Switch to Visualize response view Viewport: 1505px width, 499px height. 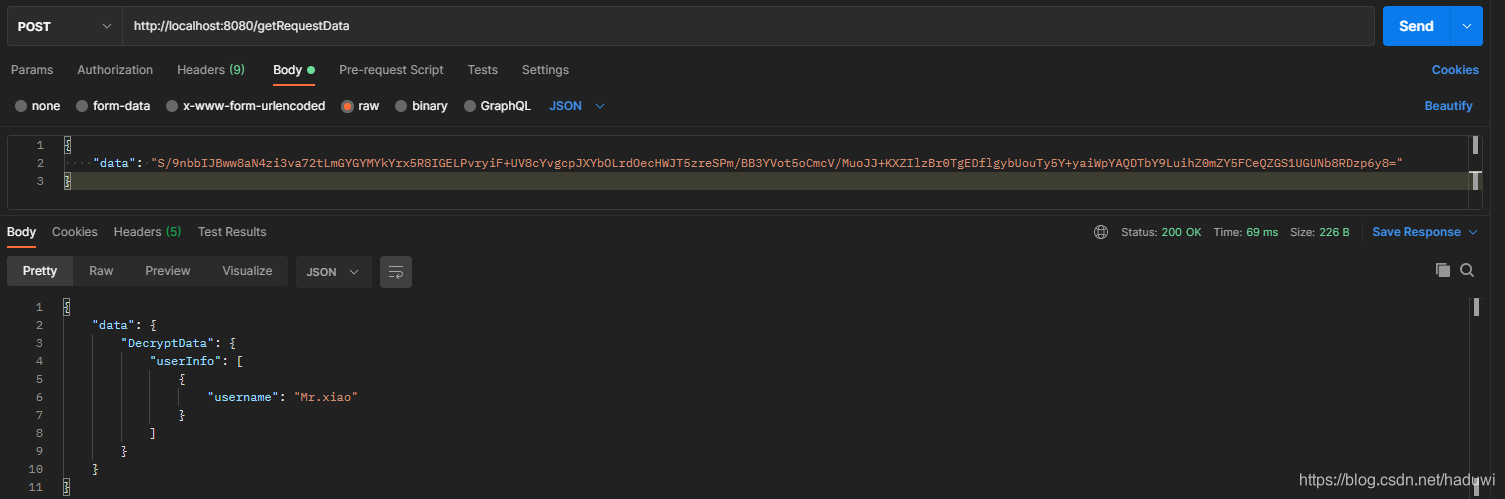247,271
